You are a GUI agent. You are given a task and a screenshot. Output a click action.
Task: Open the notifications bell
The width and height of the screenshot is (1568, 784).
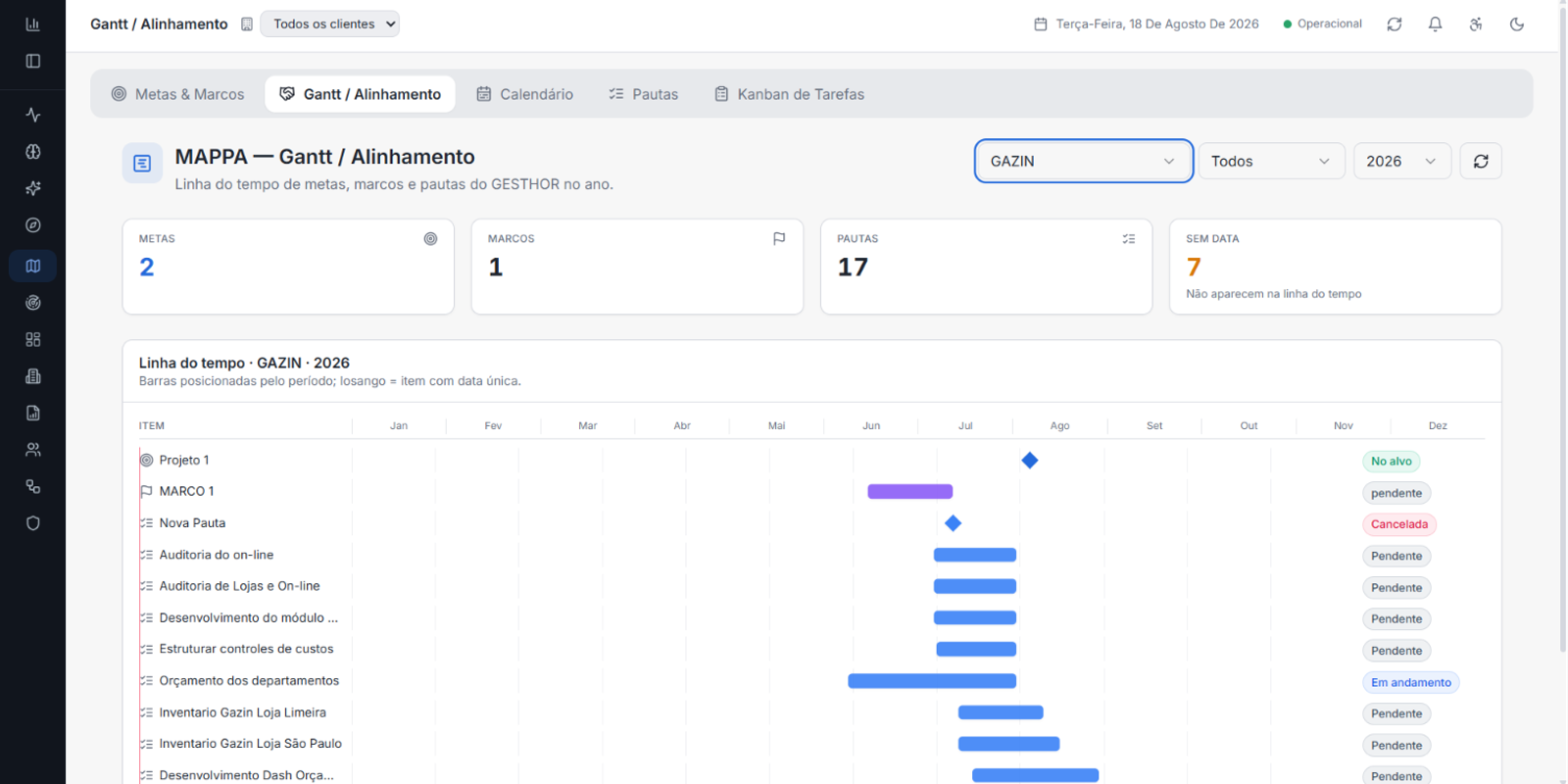click(x=1435, y=24)
